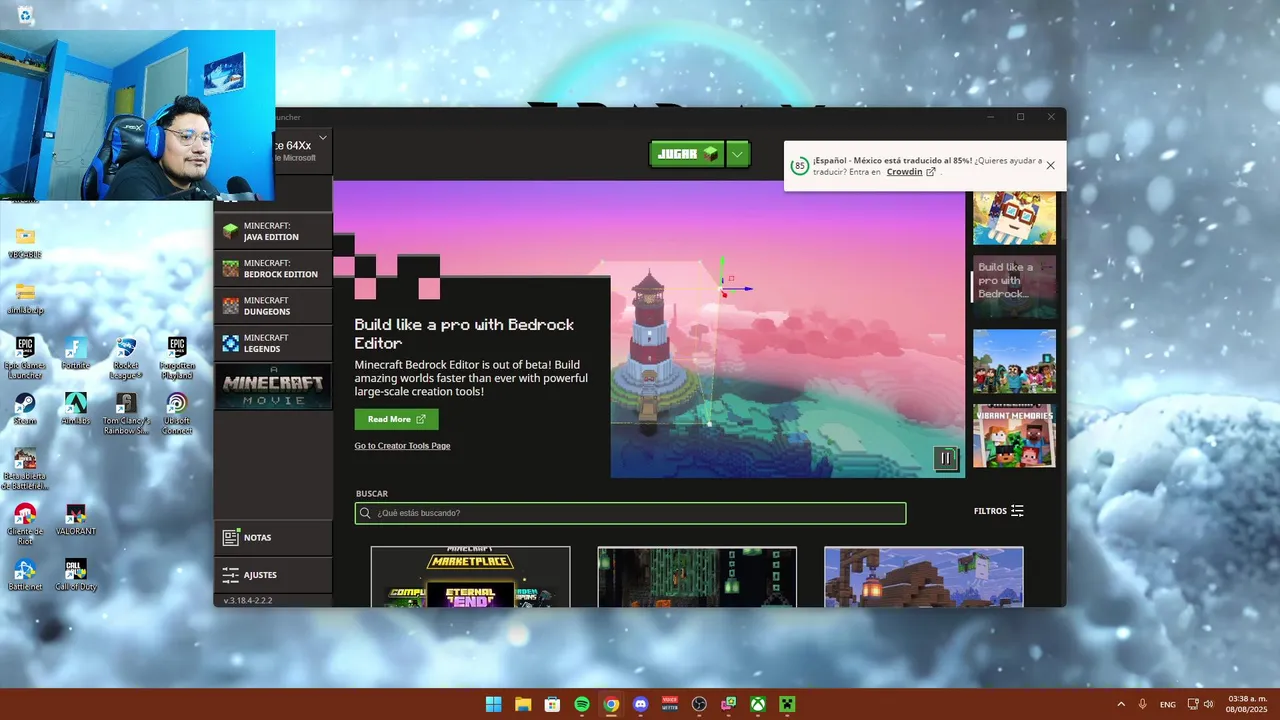Open the Fortnite desktop shortcut

(75, 353)
